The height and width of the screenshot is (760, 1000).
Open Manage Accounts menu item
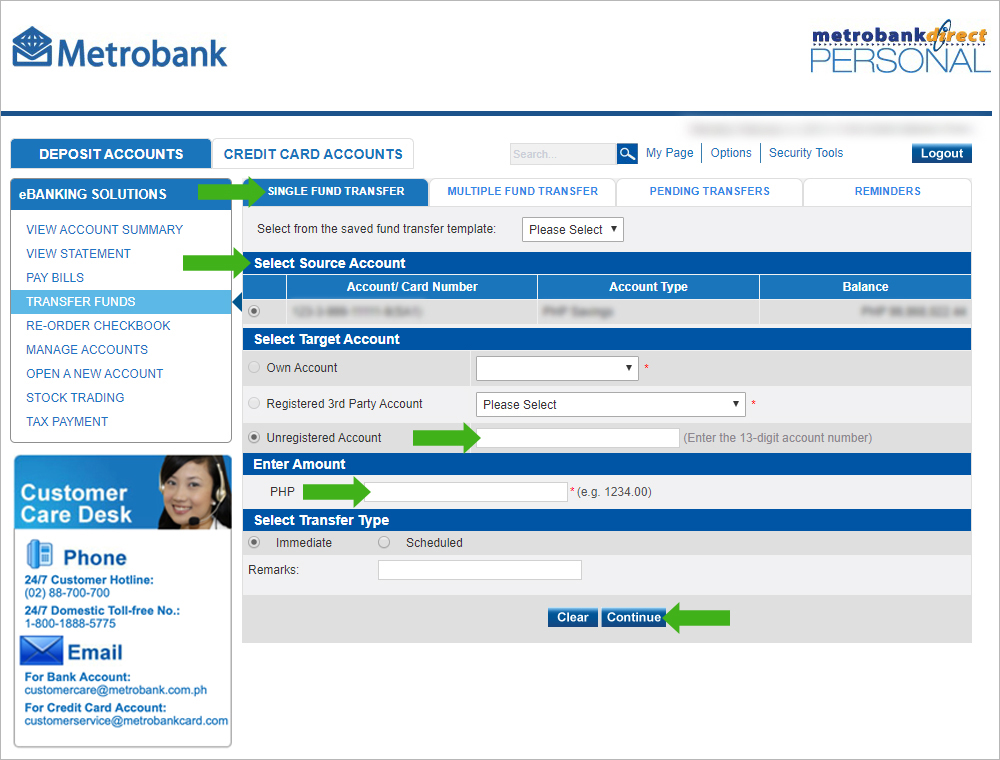coord(87,350)
